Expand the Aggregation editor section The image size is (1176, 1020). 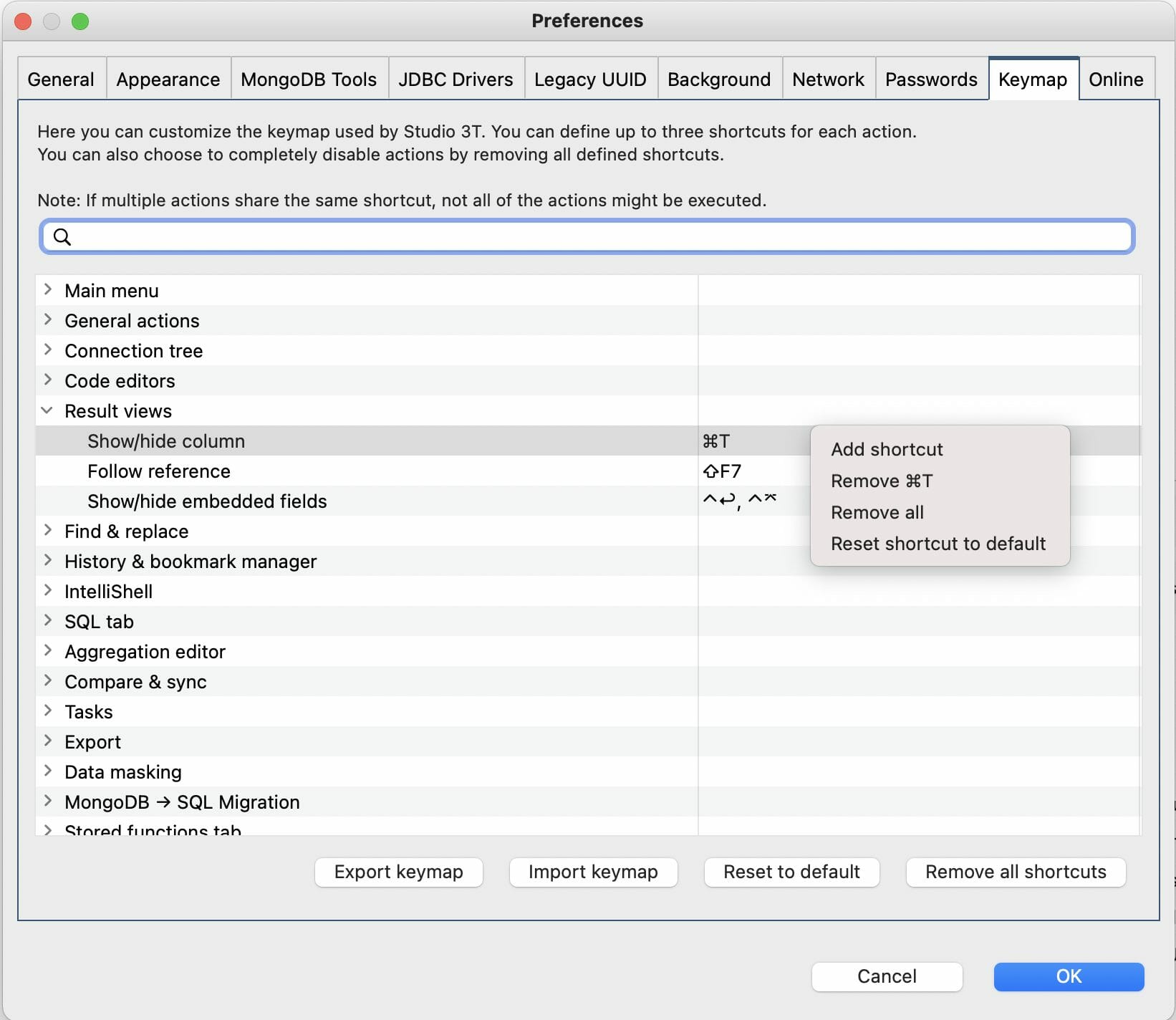coord(47,651)
